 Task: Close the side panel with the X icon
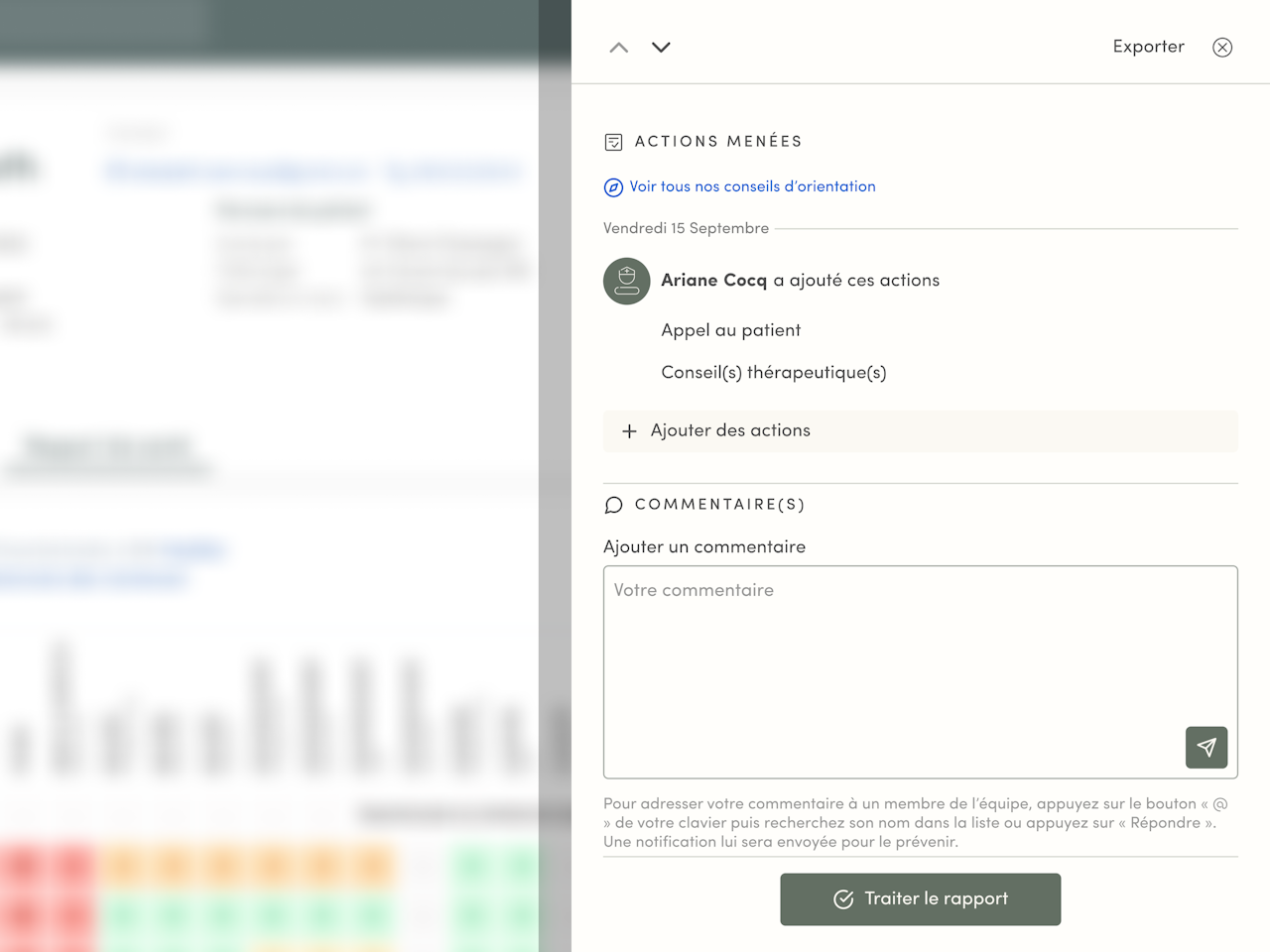pos(1222,48)
